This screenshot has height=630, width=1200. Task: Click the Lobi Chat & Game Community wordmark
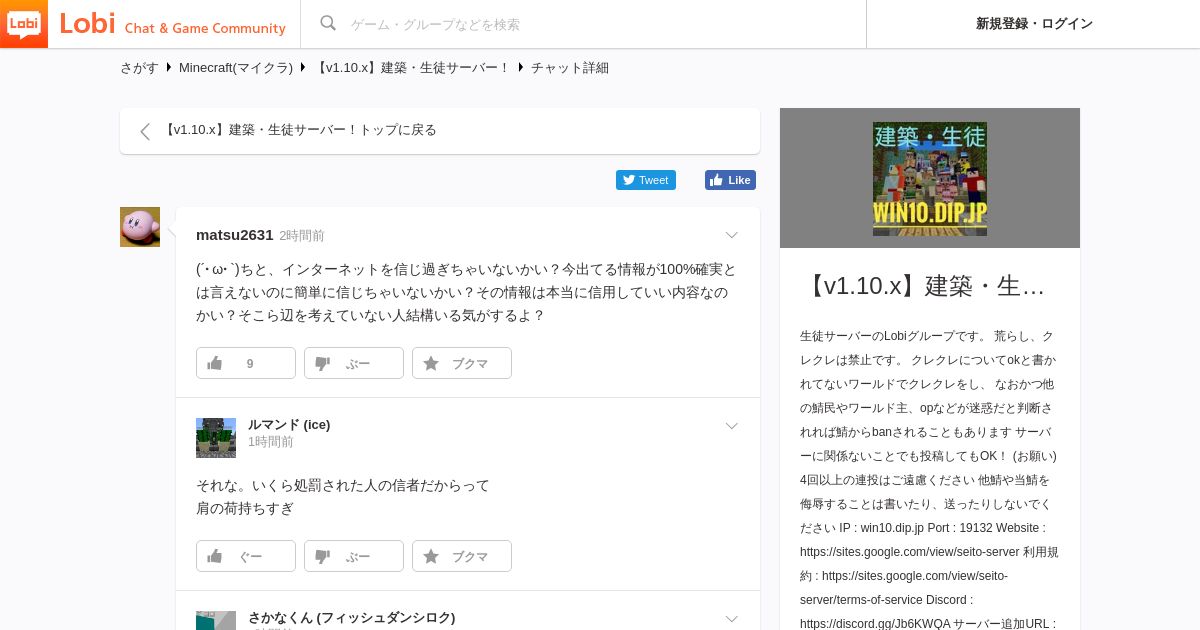(x=172, y=24)
